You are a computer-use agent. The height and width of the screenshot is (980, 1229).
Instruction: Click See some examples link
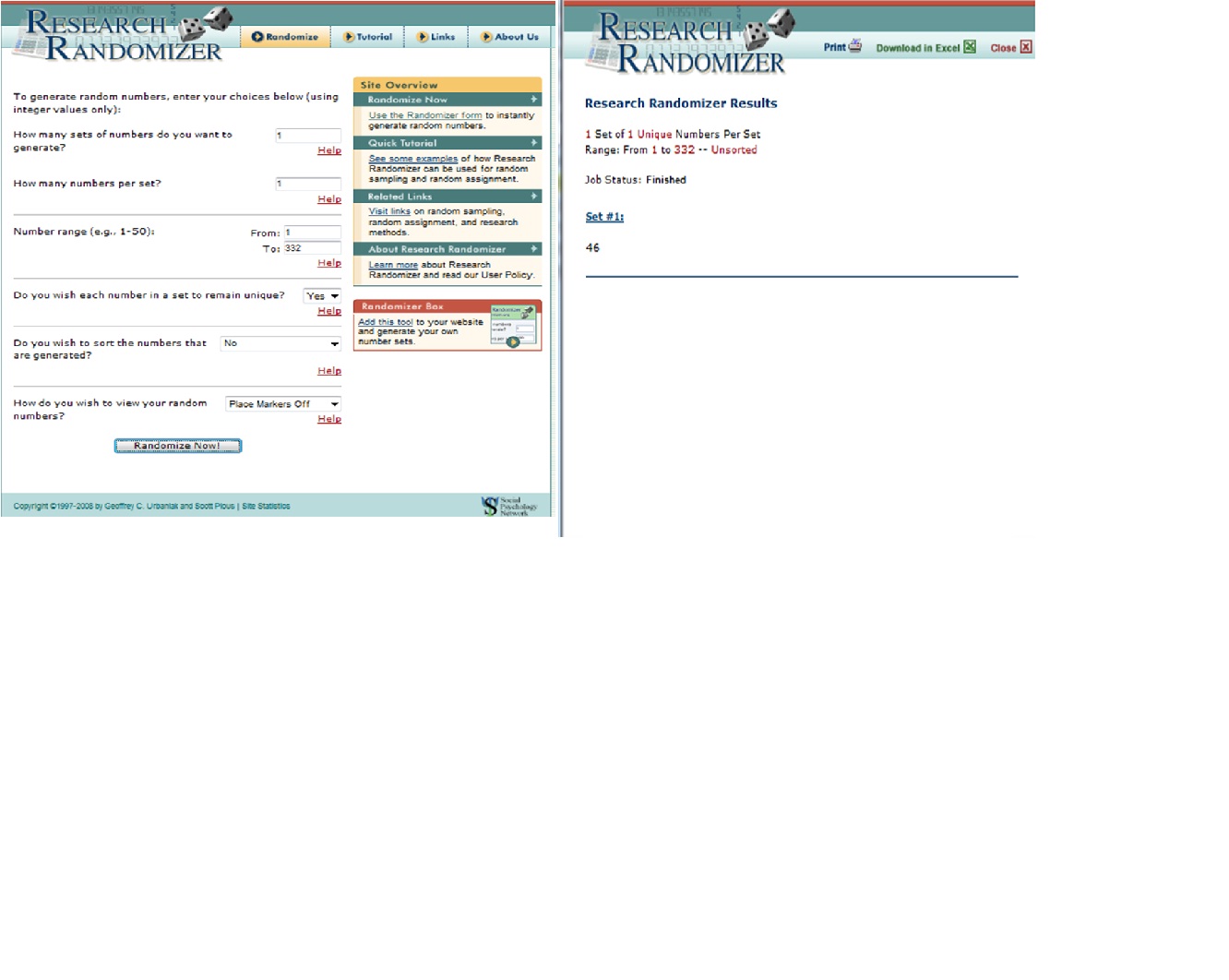(x=413, y=159)
